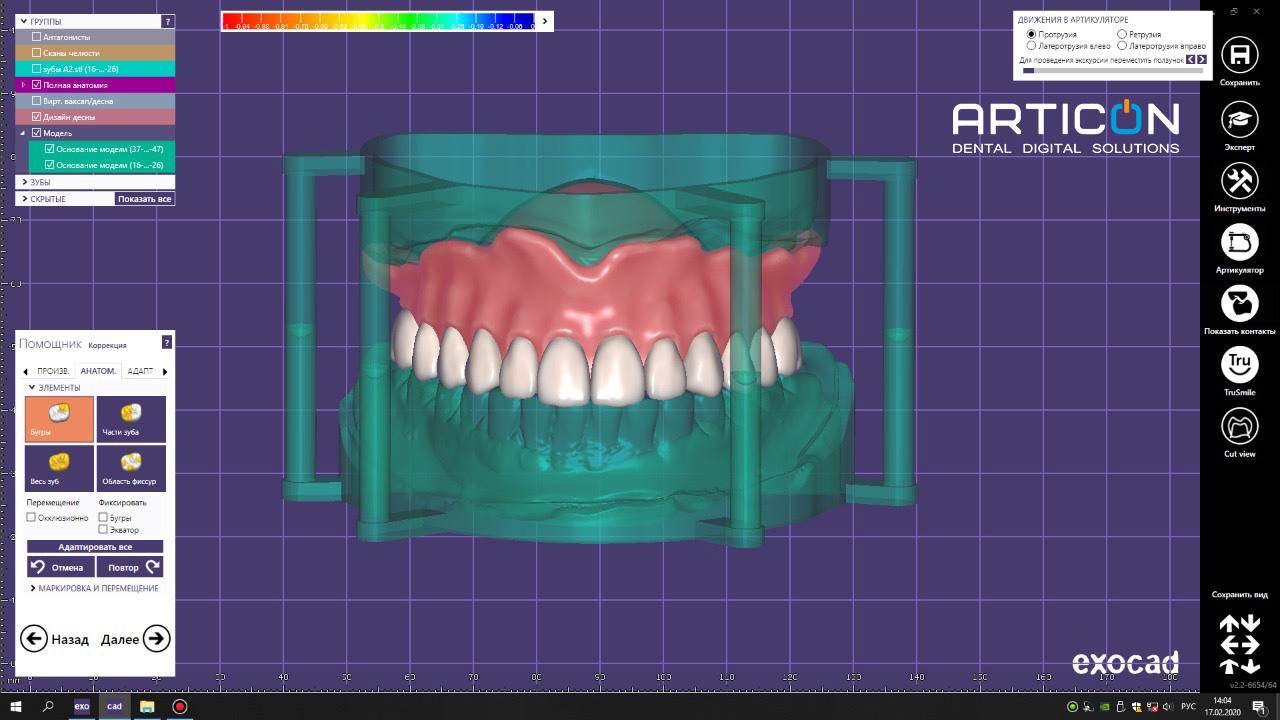This screenshot has height=720, width=1280.
Task: Switch to the Адапт tab
Action: [140, 371]
